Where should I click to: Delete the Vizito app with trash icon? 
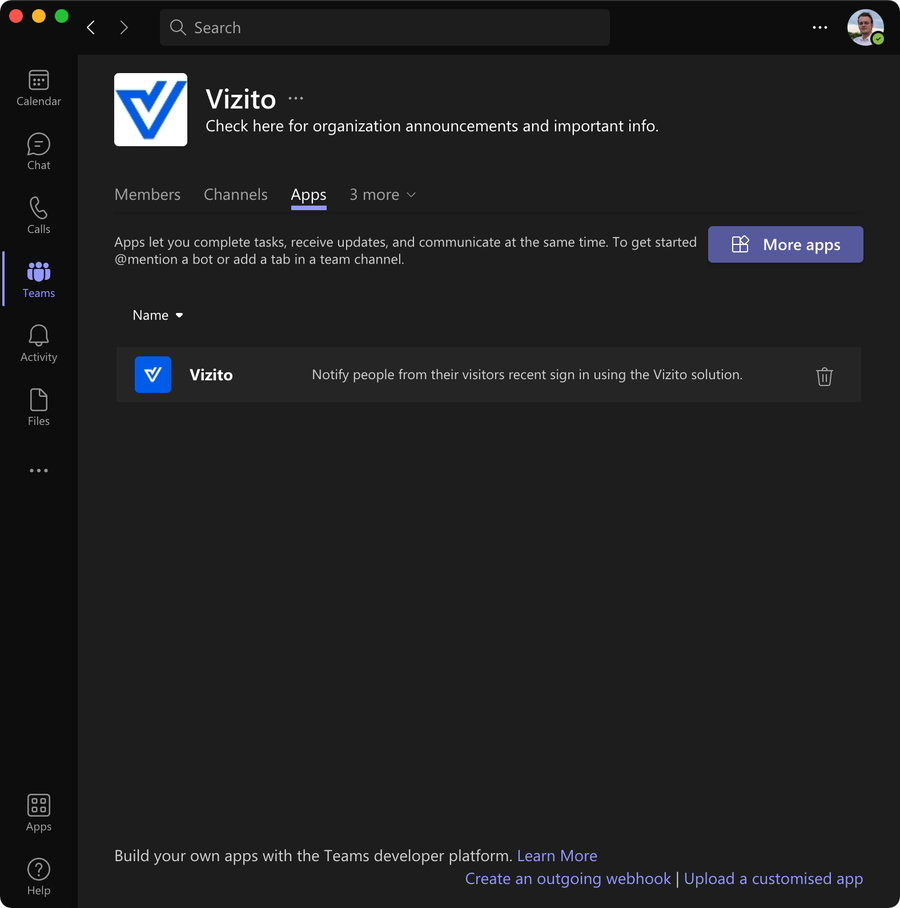pyautogui.click(x=824, y=376)
